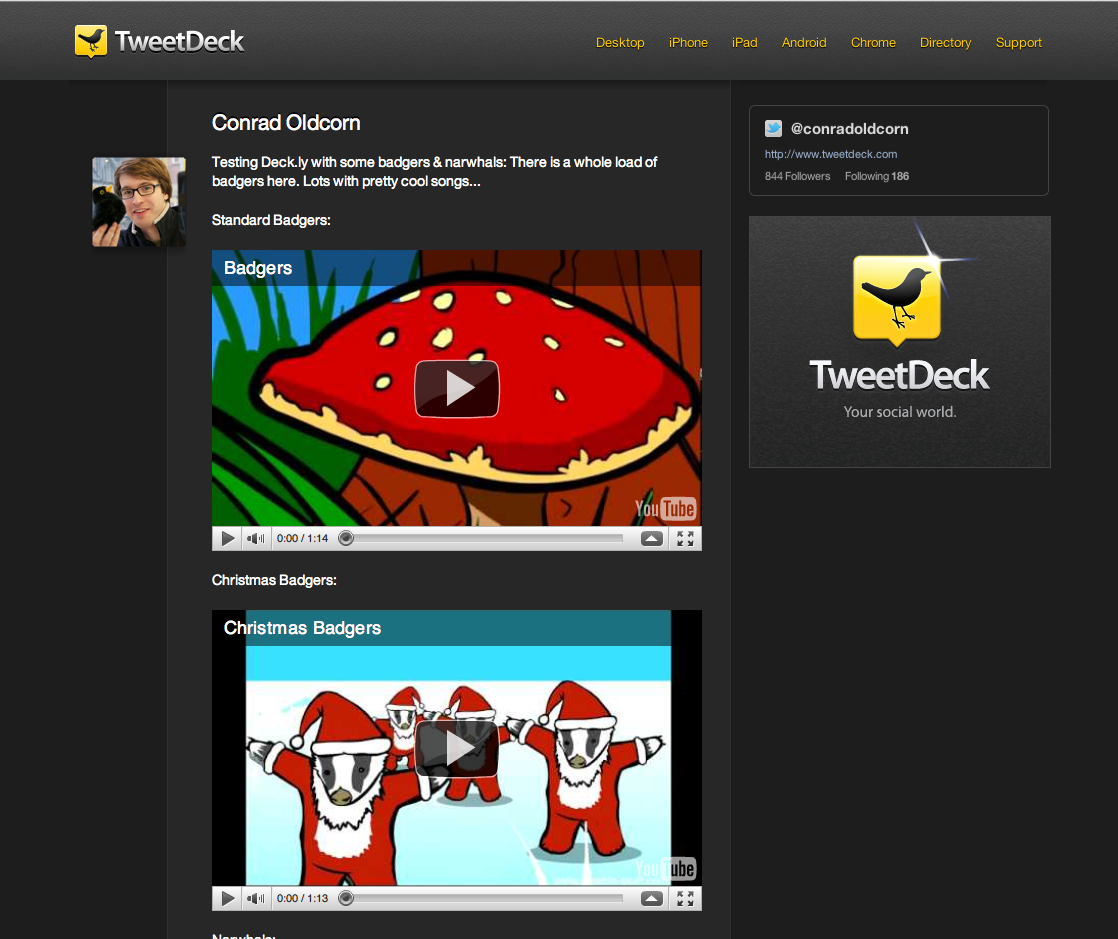Click the Following 186 count

coord(876,176)
